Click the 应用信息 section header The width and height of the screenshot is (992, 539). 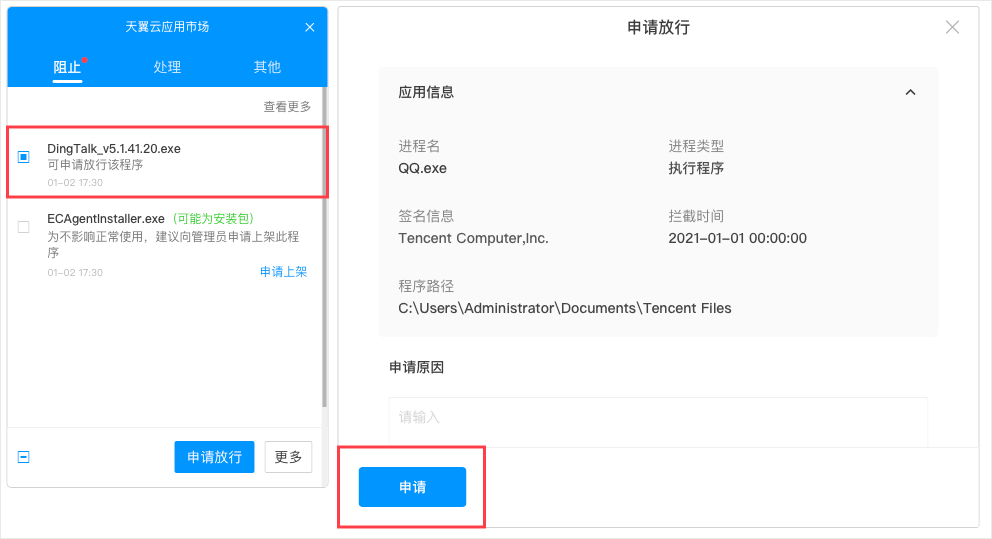[x=427, y=92]
